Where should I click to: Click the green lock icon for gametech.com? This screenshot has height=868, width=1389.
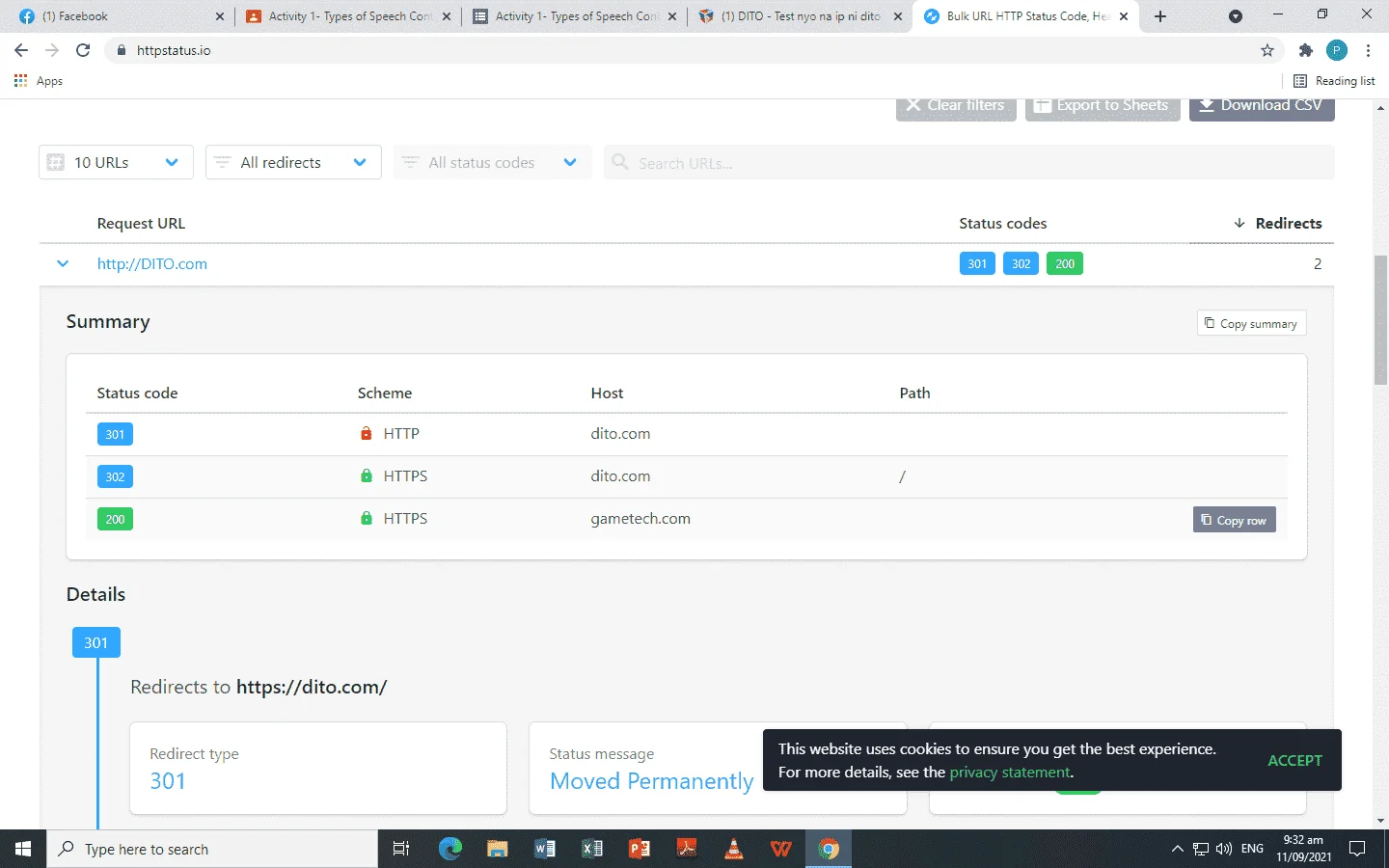pyautogui.click(x=366, y=518)
